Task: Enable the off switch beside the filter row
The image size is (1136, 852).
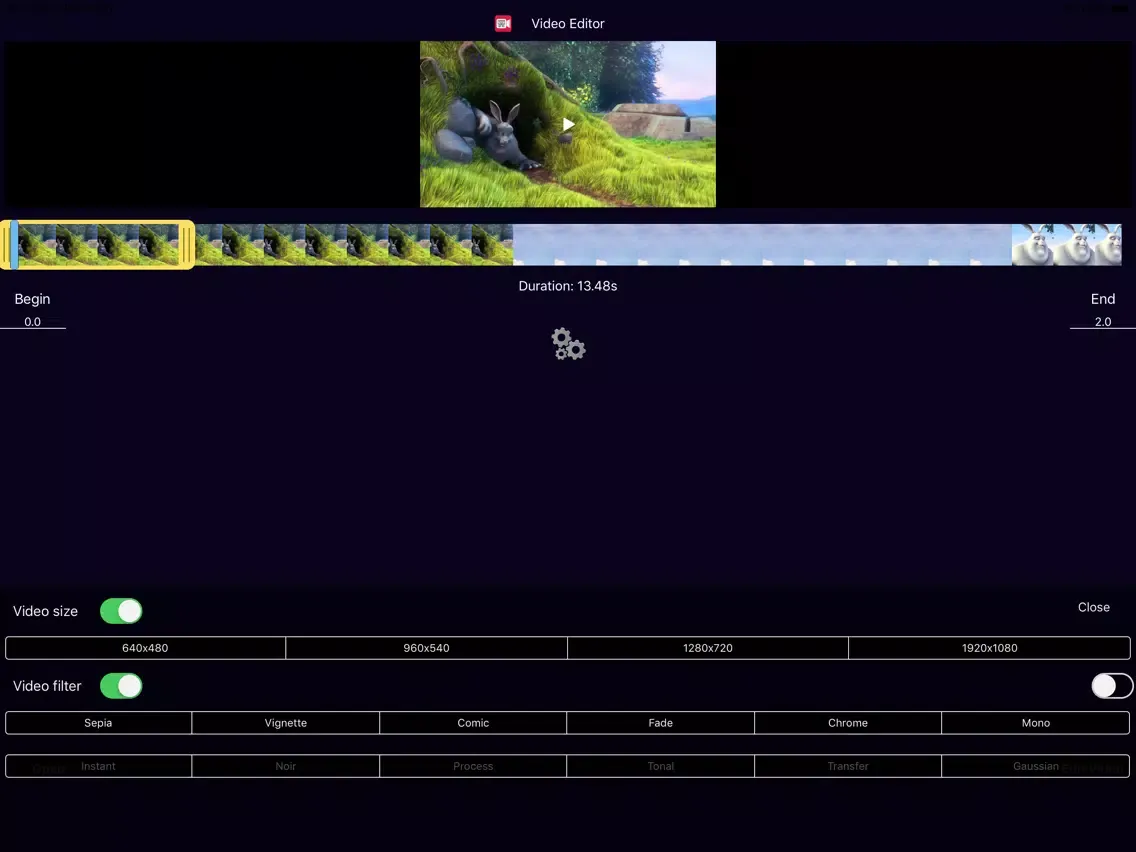Action: tap(1112, 685)
